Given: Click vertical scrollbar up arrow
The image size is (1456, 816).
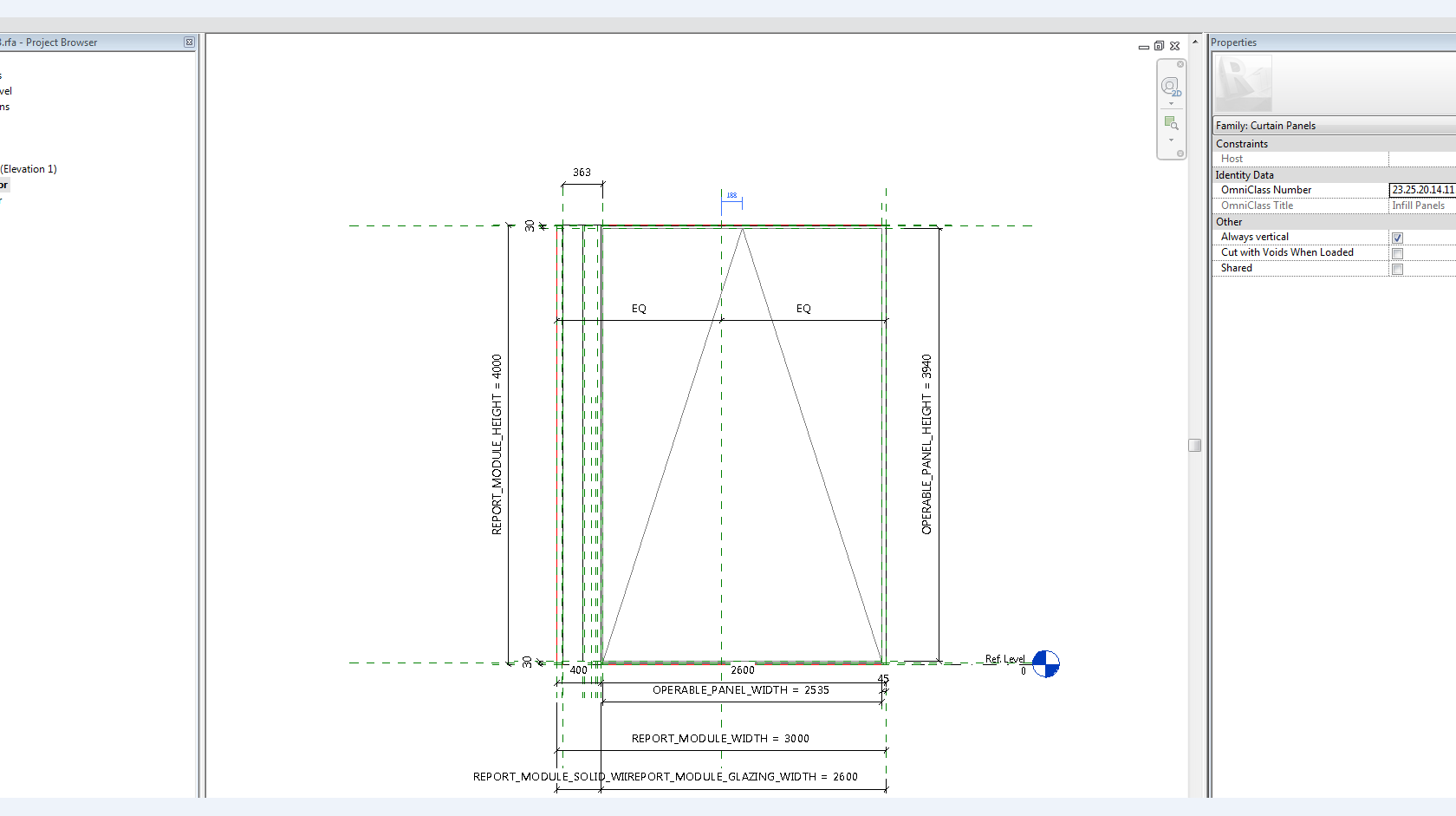Looking at the screenshot, I should click(x=1194, y=42).
